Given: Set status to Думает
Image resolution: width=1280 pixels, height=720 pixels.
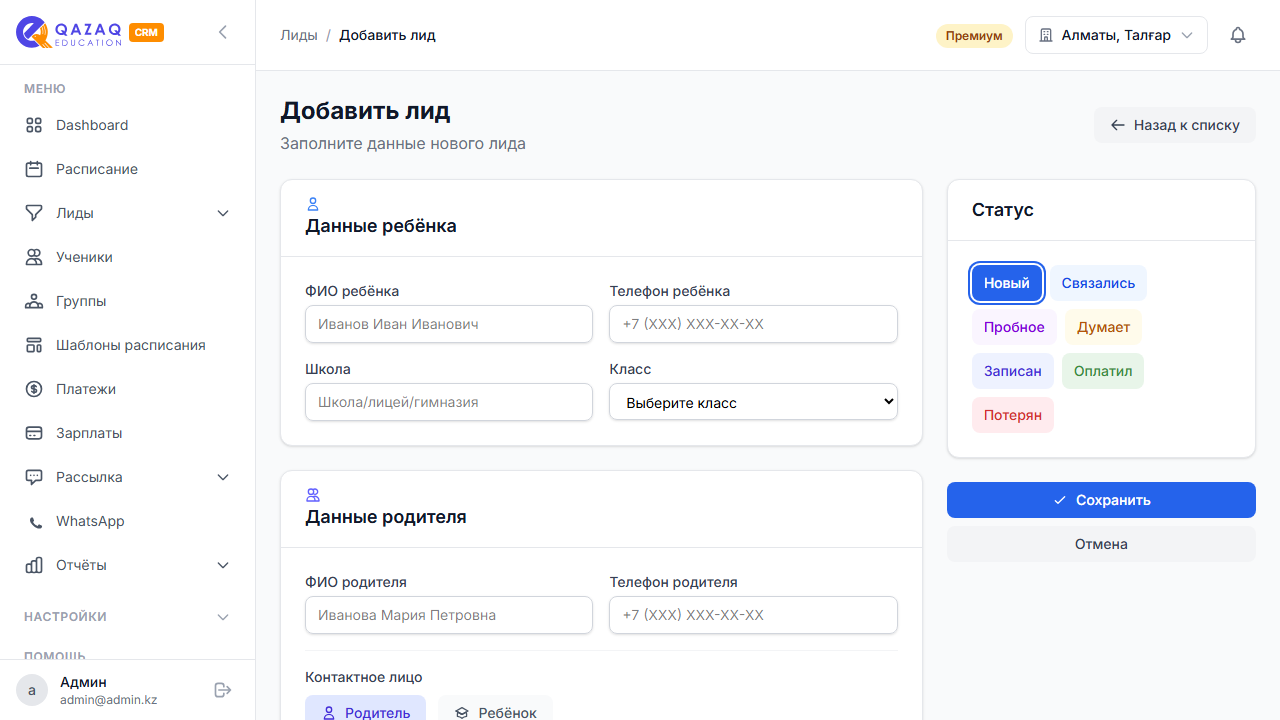Looking at the screenshot, I should [x=1104, y=327].
